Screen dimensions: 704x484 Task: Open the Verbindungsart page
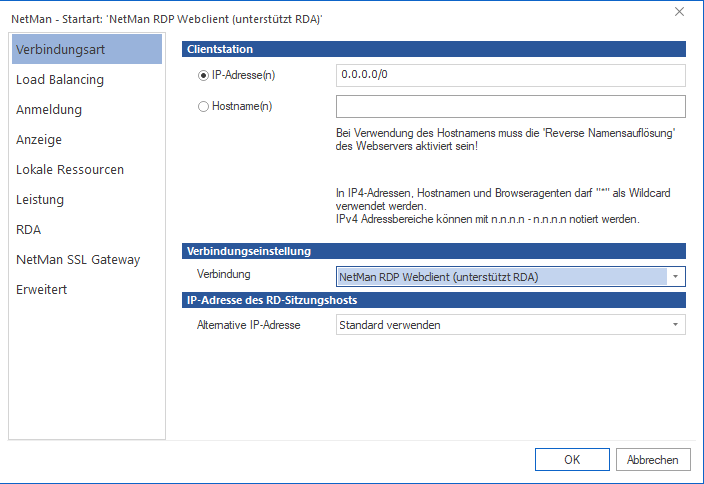click(x=85, y=49)
